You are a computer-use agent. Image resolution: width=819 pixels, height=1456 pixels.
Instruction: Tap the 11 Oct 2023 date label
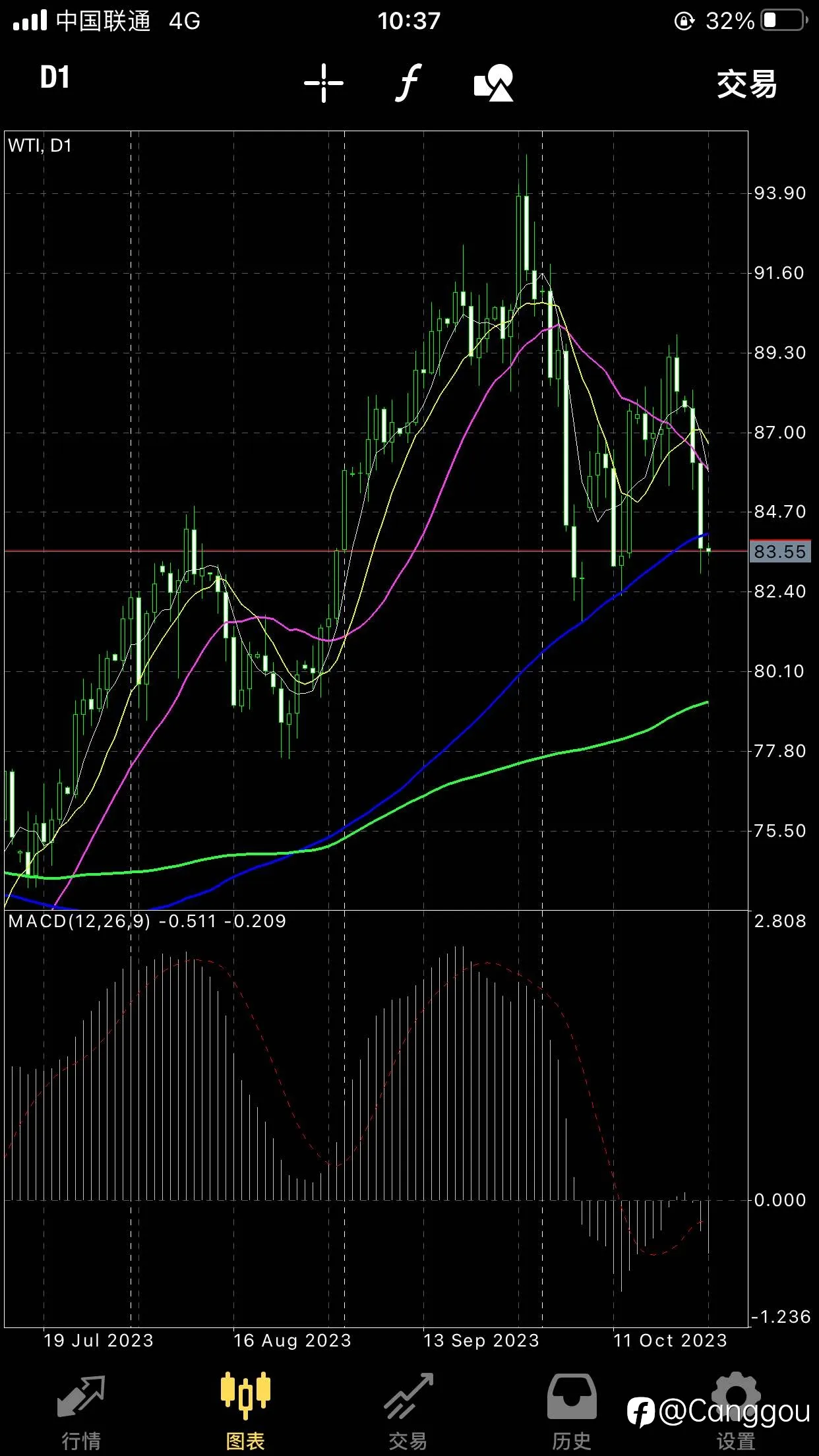tap(671, 1341)
